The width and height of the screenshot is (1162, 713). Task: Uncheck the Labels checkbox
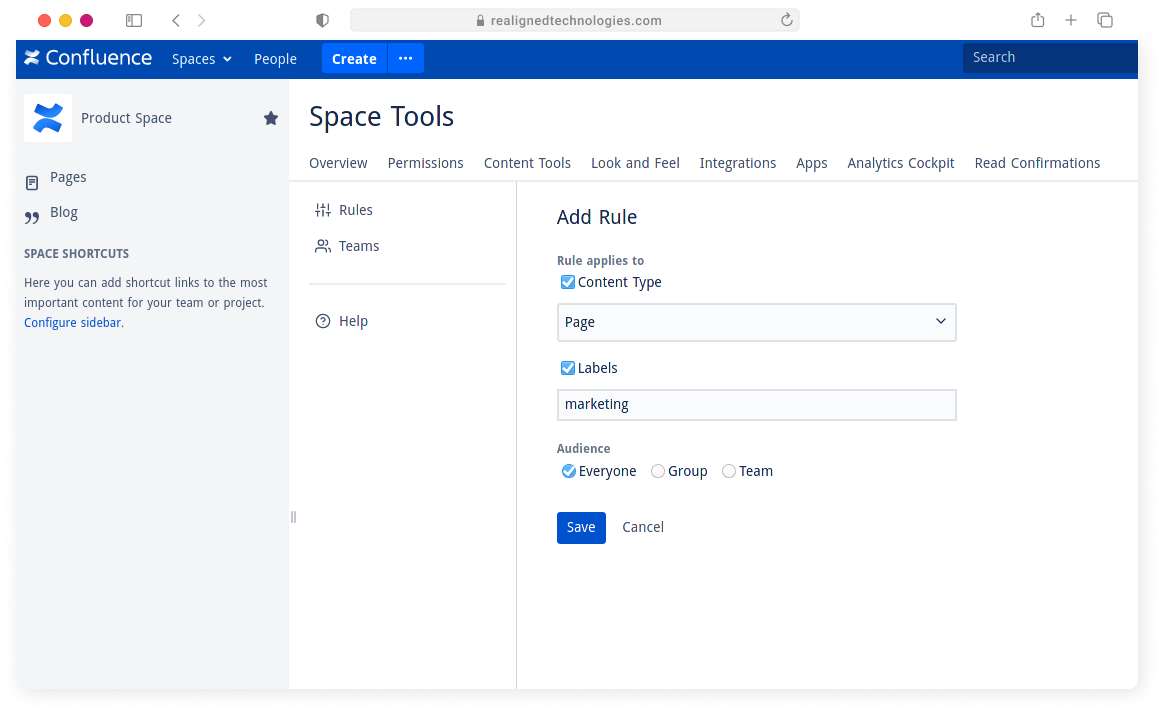coord(568,368)
